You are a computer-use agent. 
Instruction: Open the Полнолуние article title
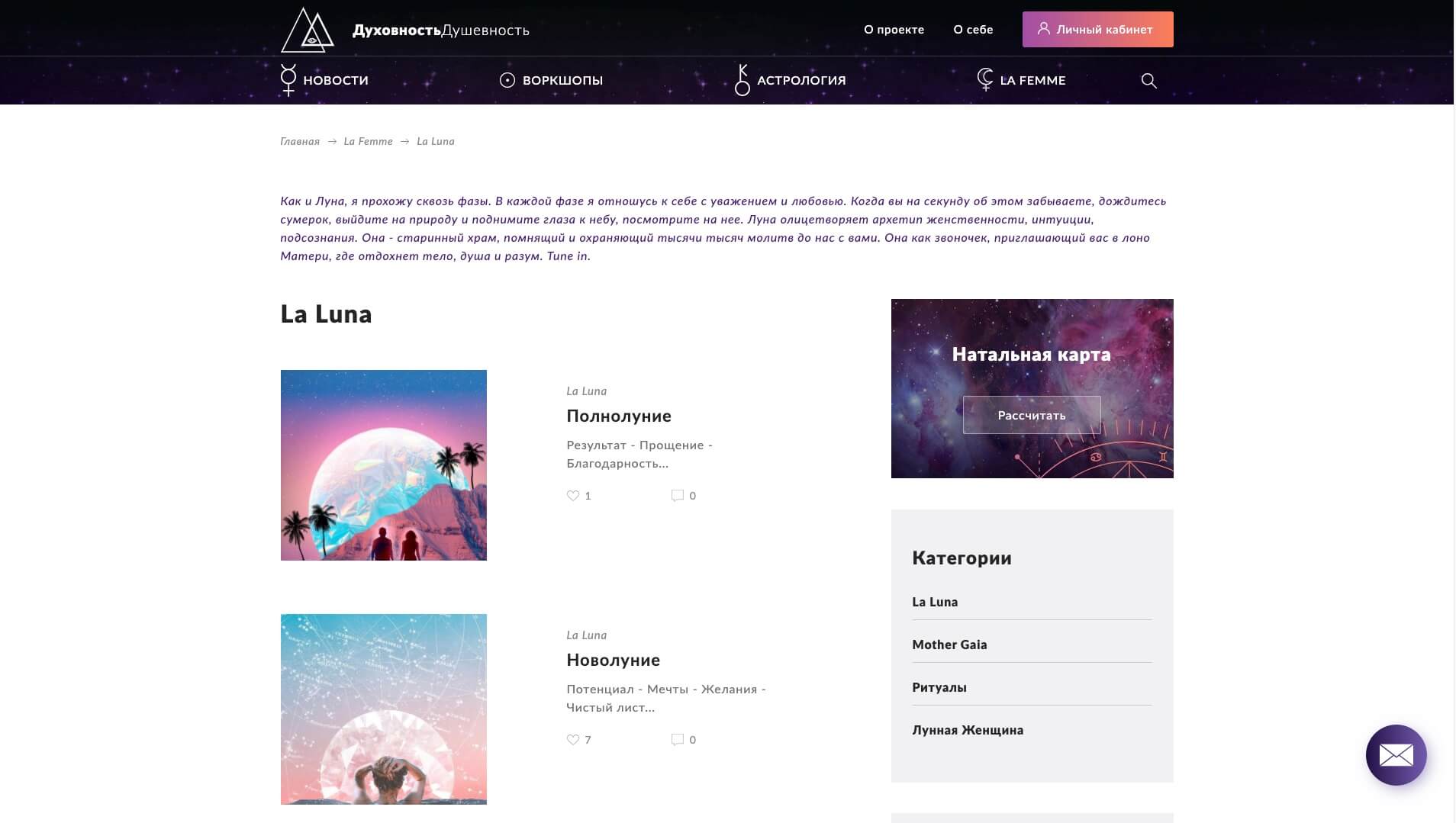pos(619,416)
